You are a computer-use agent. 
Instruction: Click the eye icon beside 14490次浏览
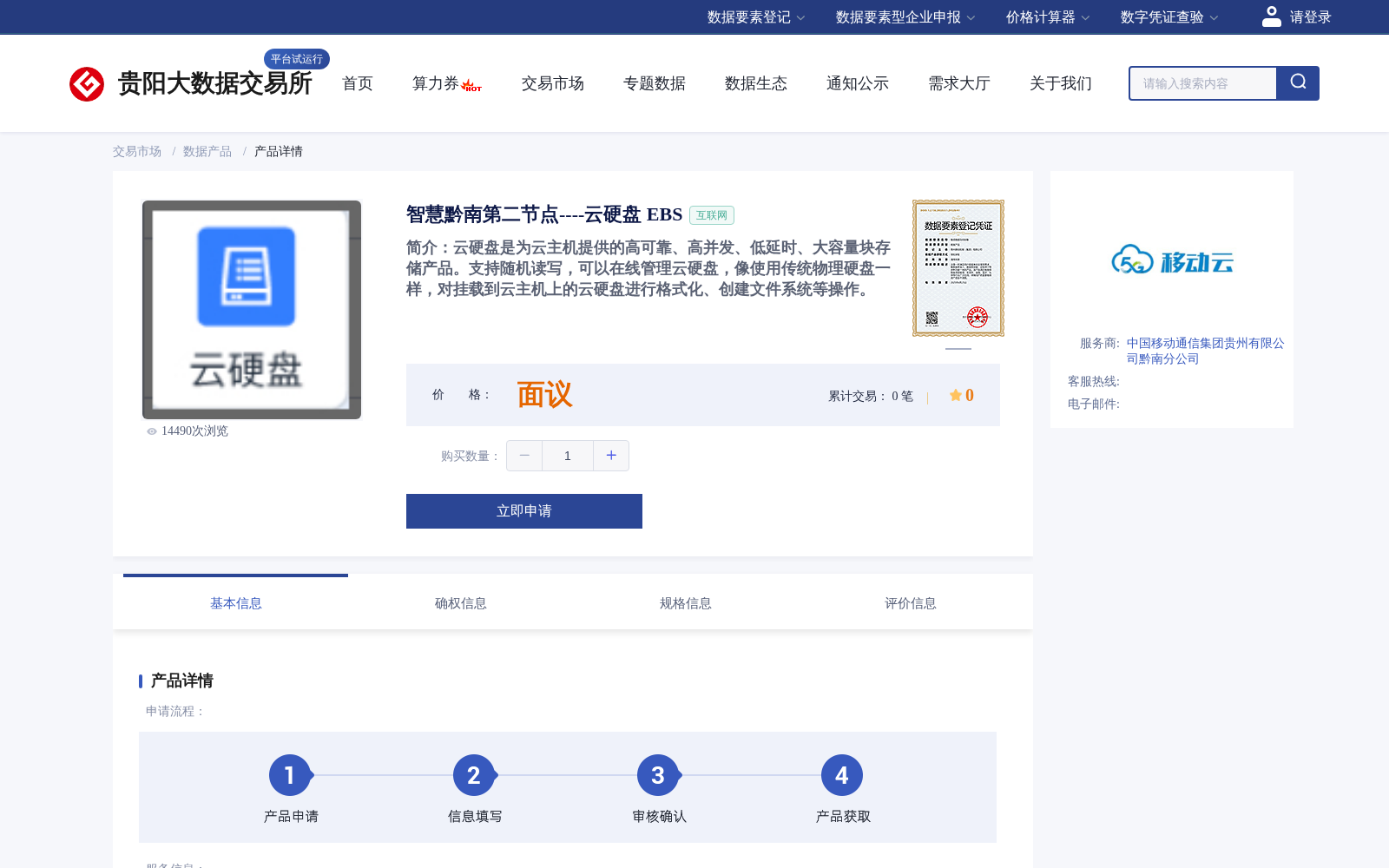[x=152, y=431]
